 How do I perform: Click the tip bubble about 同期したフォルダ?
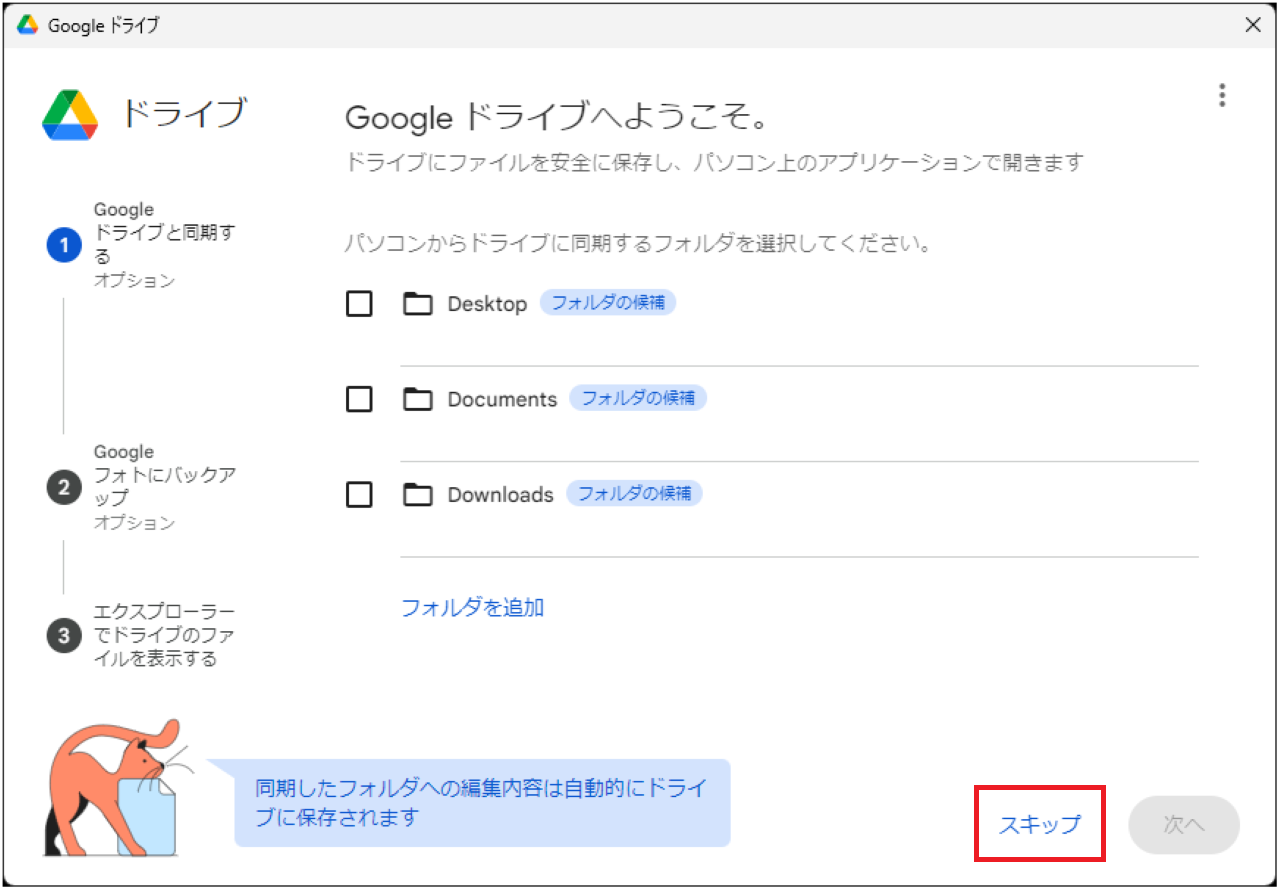[x=482, y=803]
